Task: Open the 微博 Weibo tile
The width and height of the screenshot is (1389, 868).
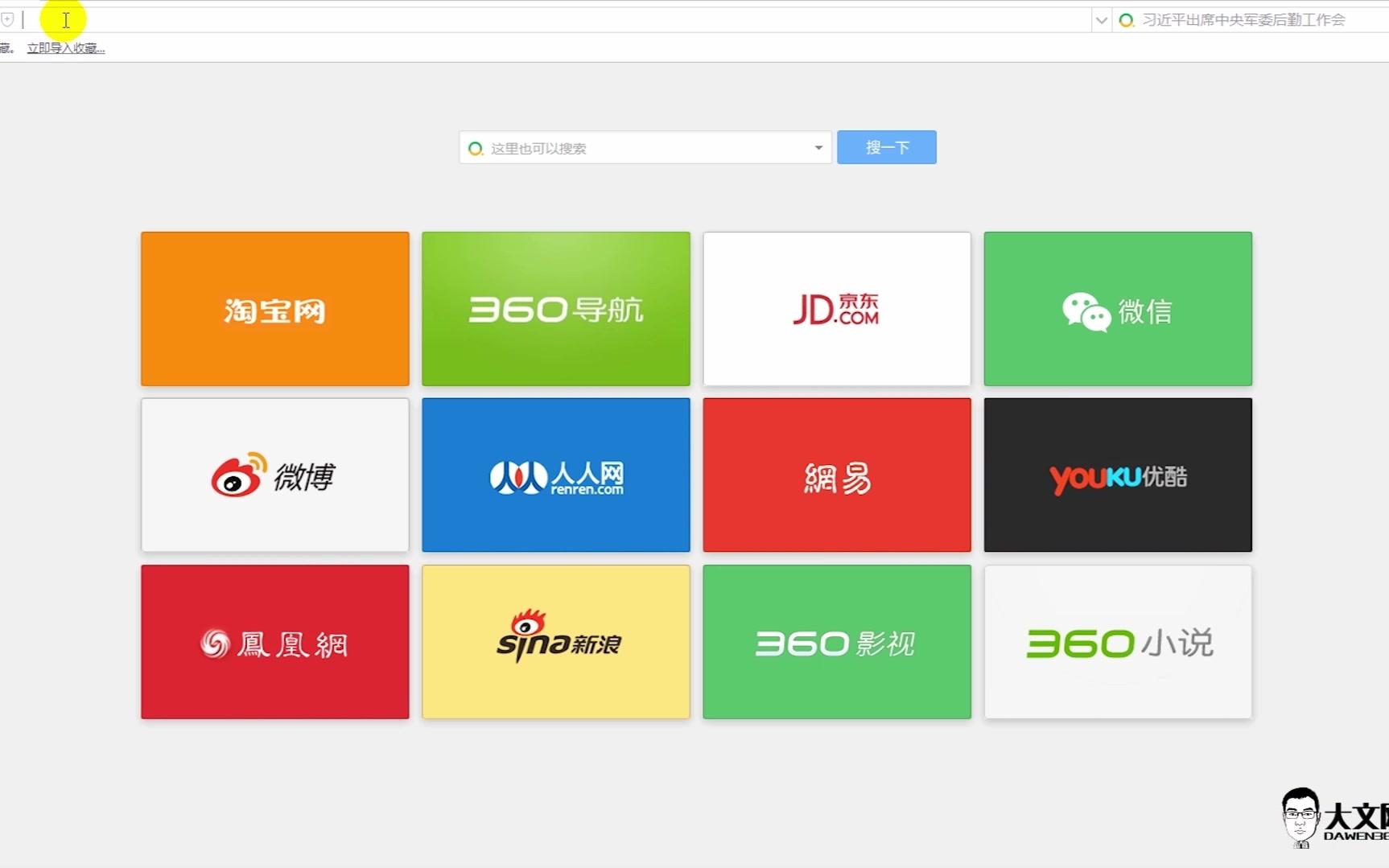Action: point(275,475)
